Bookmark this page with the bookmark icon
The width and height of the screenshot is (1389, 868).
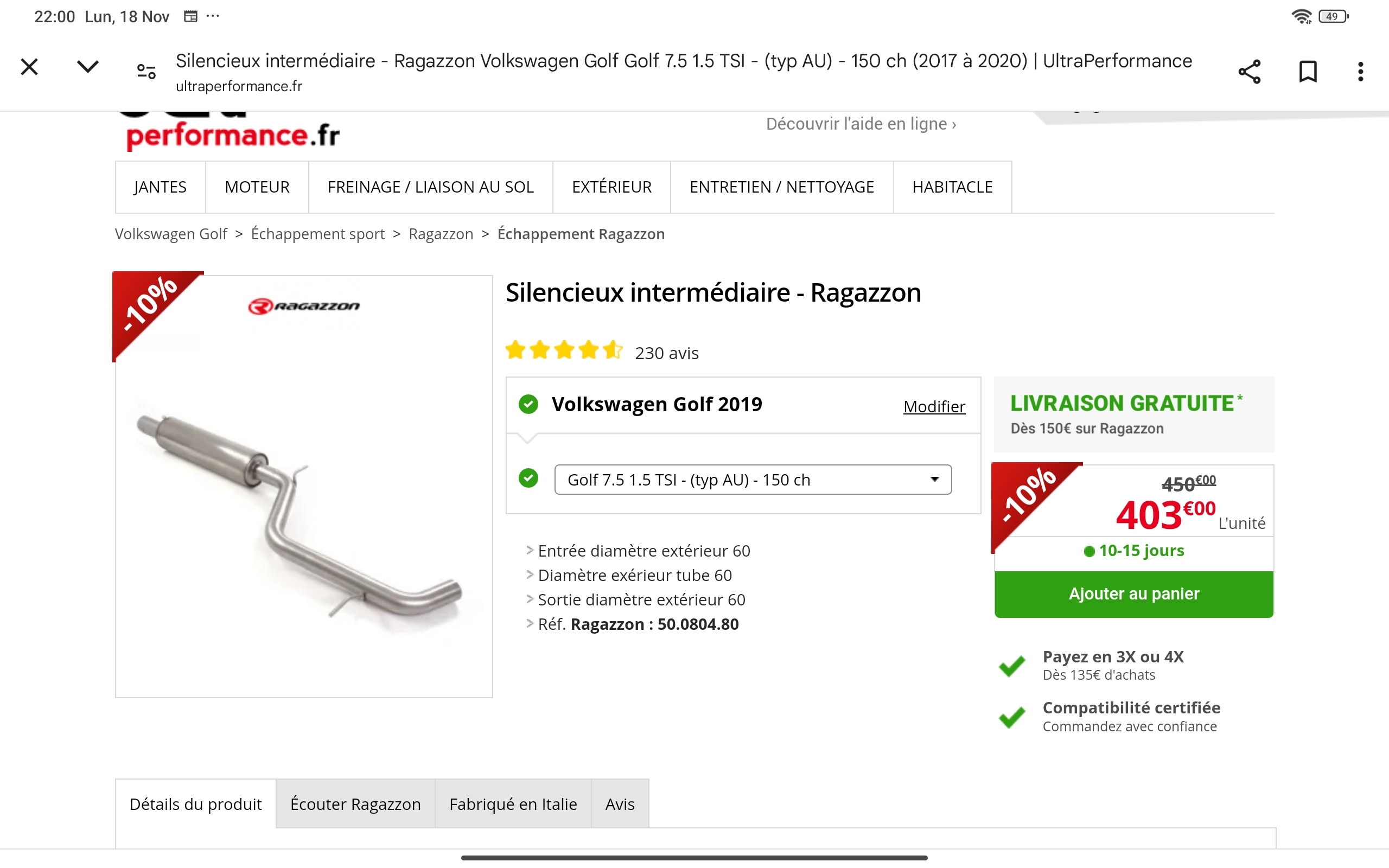point(1308,72)
